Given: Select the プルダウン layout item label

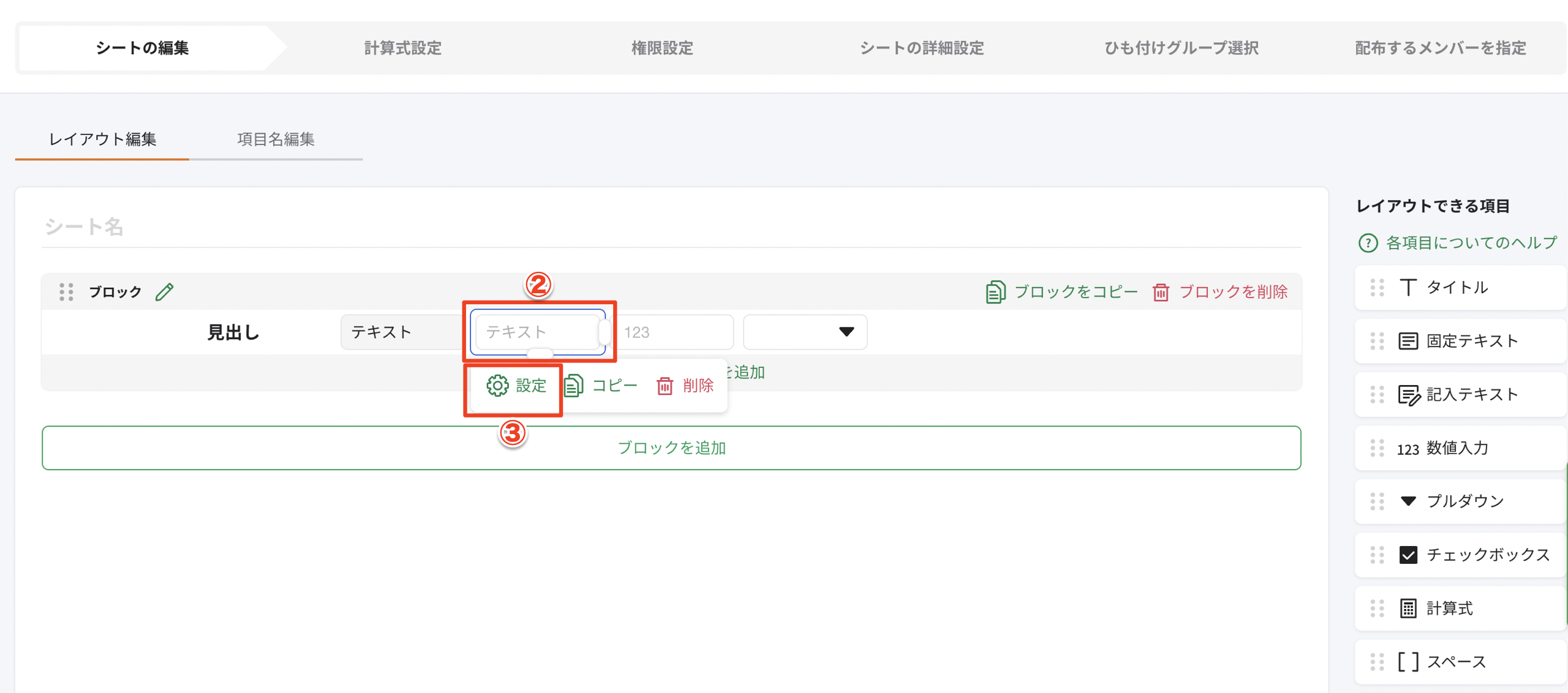Looking at the screenshot, I should pos(1465,501).
